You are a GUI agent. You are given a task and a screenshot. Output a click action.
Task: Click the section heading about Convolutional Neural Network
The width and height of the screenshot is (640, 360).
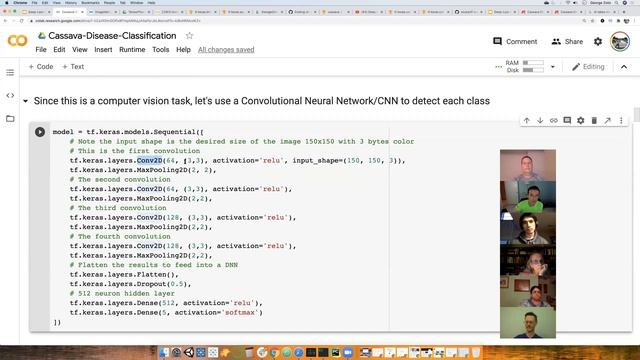coord(262,101)
